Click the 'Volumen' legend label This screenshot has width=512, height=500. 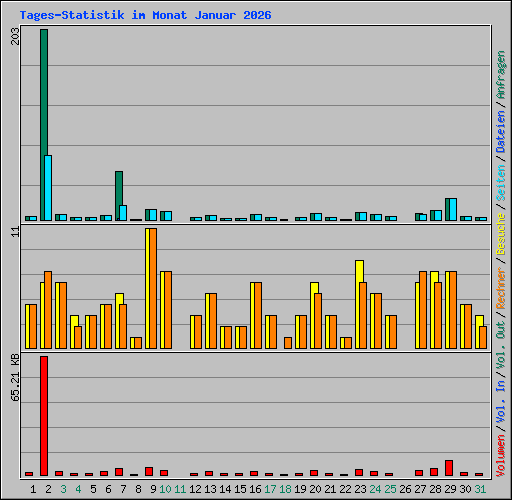tap(501, 456)
